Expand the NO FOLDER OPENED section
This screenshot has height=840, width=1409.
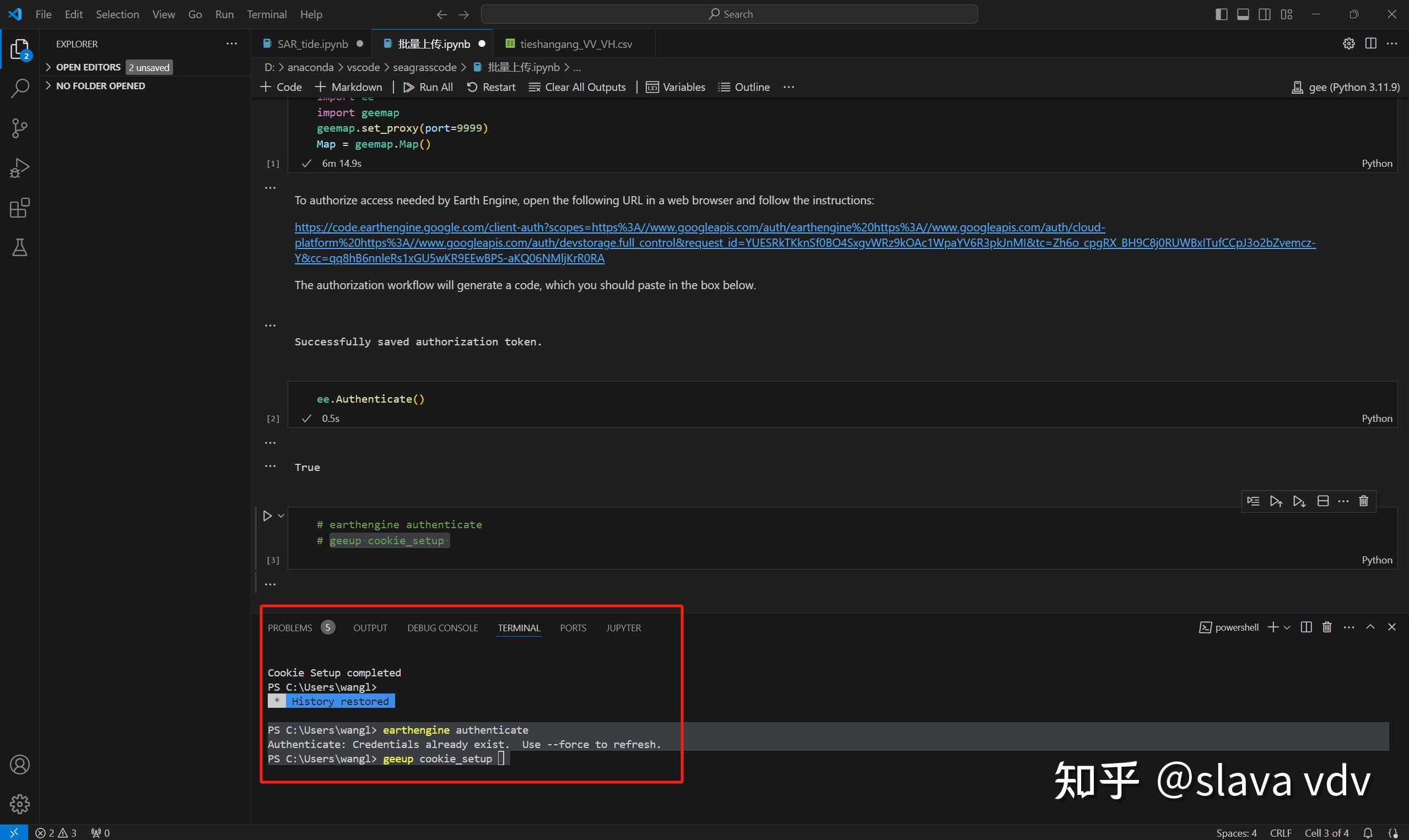point(100,86)
